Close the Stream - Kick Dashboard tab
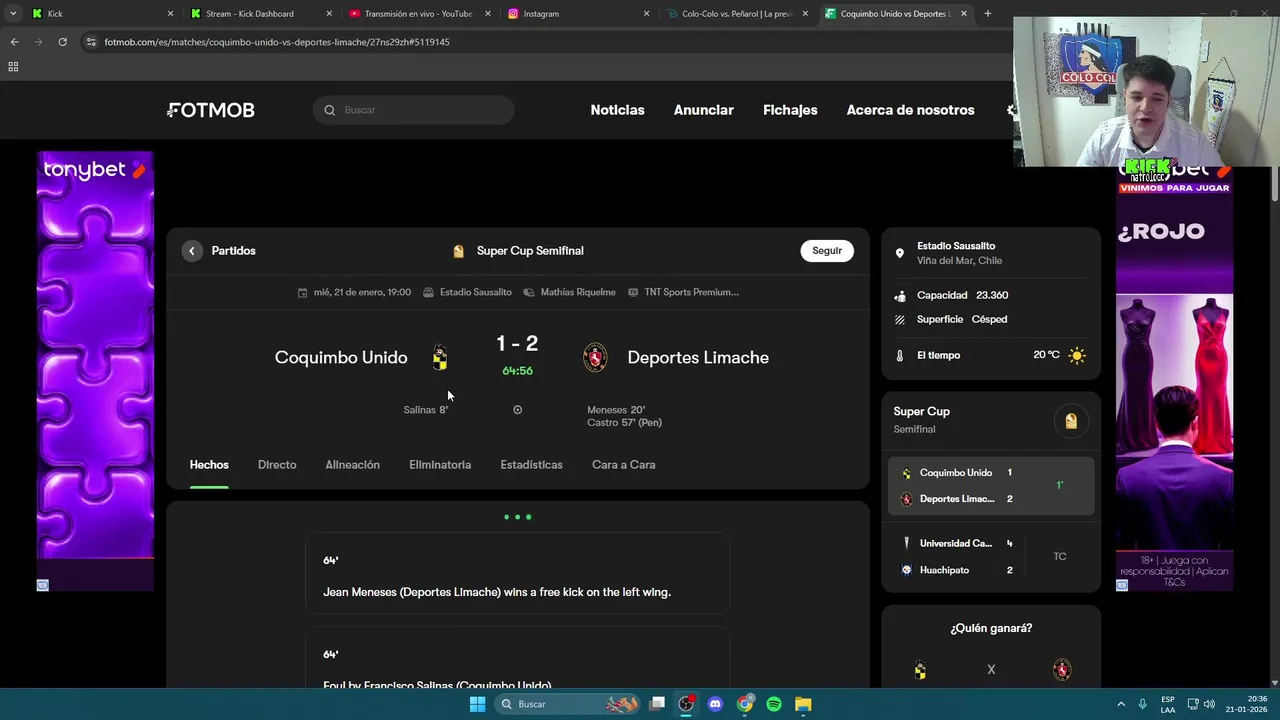This screenshot has height=720, width=1280. [329, 14]
